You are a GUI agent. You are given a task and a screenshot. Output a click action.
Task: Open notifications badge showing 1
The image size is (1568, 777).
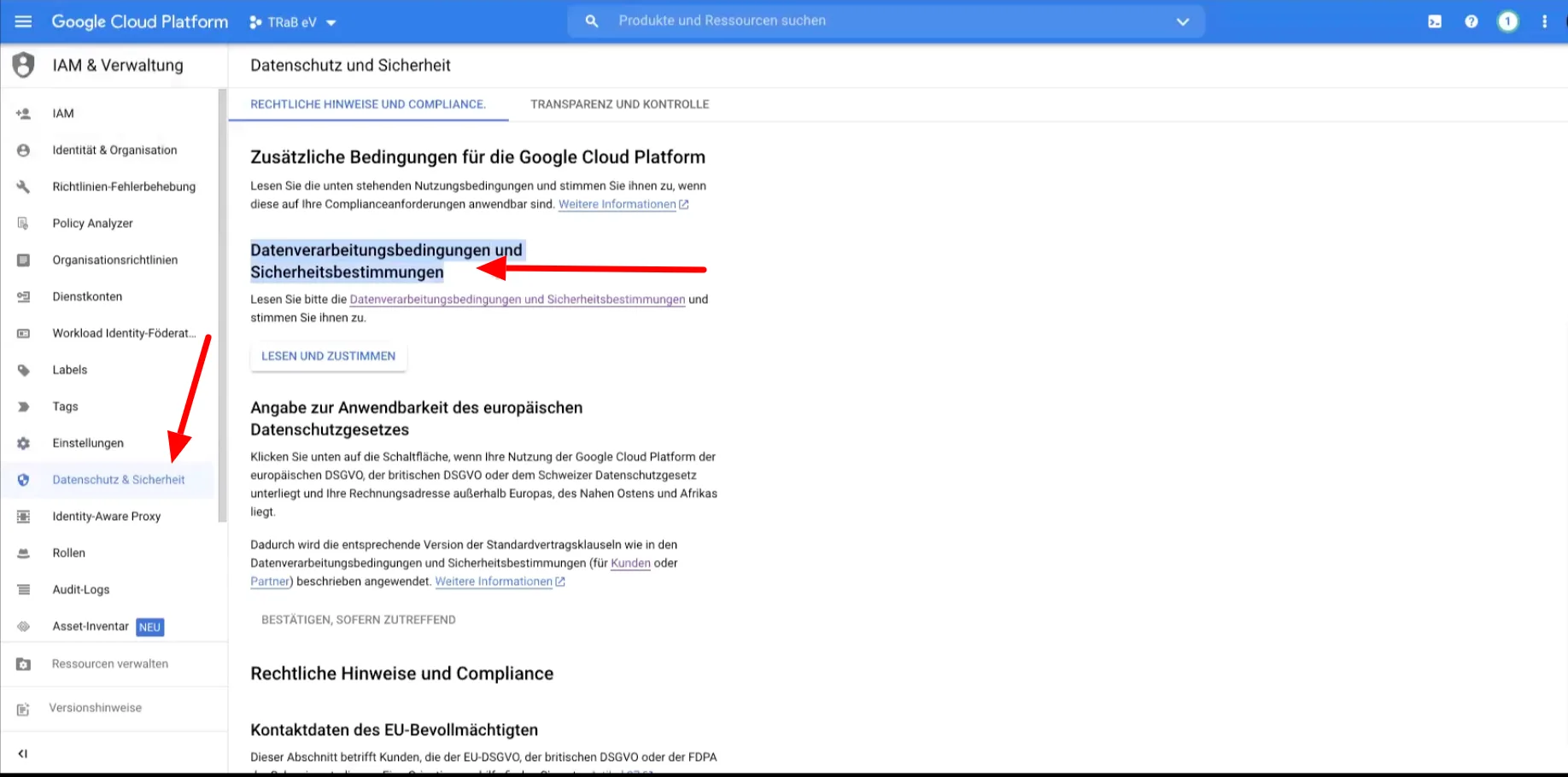[x=1508, y=21]
